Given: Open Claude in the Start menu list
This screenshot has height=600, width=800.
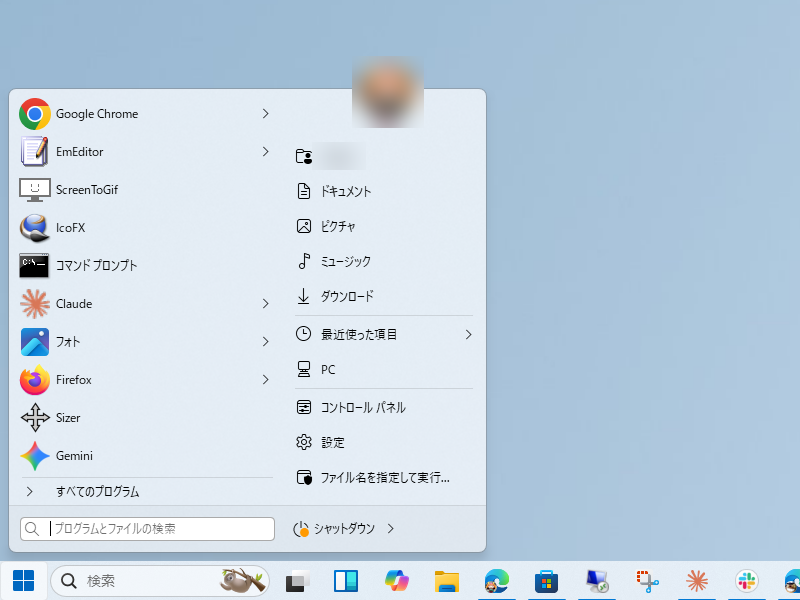Looking at the screenshot, I should [143, 304].
